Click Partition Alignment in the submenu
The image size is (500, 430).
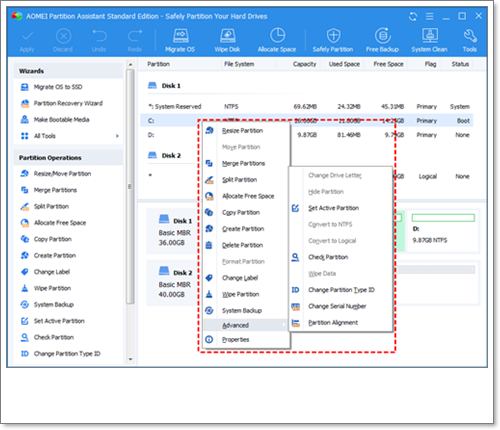coord(340,322)
